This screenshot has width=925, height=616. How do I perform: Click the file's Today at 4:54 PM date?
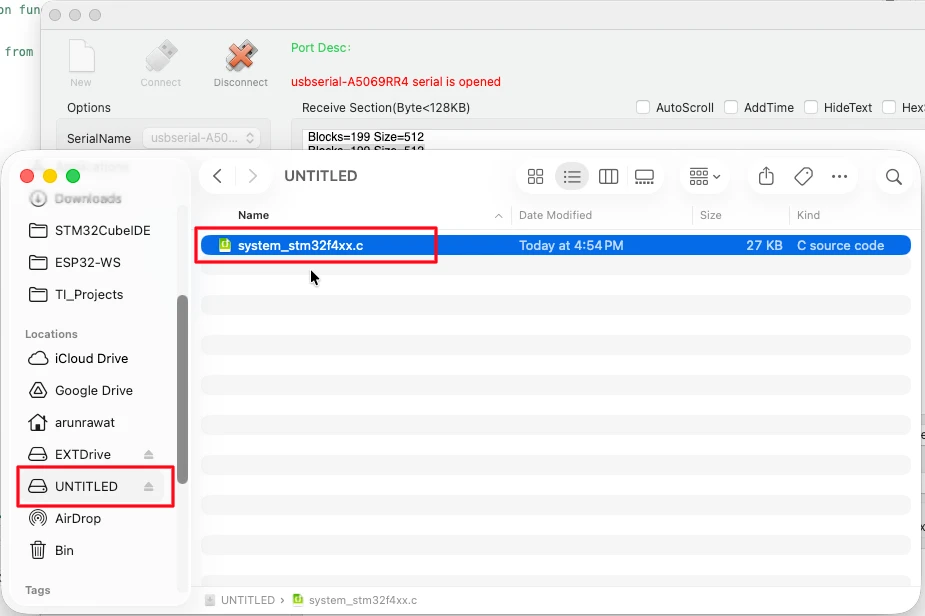coord(570,245)
